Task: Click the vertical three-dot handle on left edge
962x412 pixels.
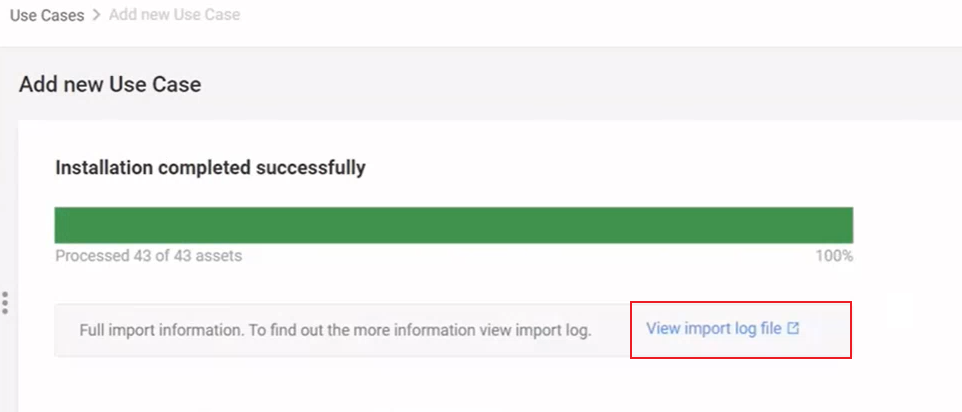Action: click(5, 303)
